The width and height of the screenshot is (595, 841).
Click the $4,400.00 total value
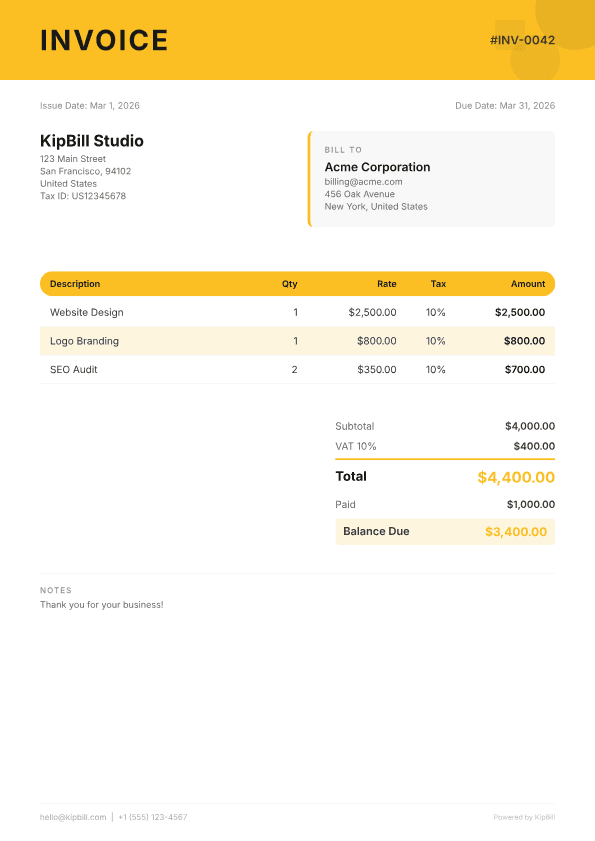pyautogui.click(x=516, y=477)
